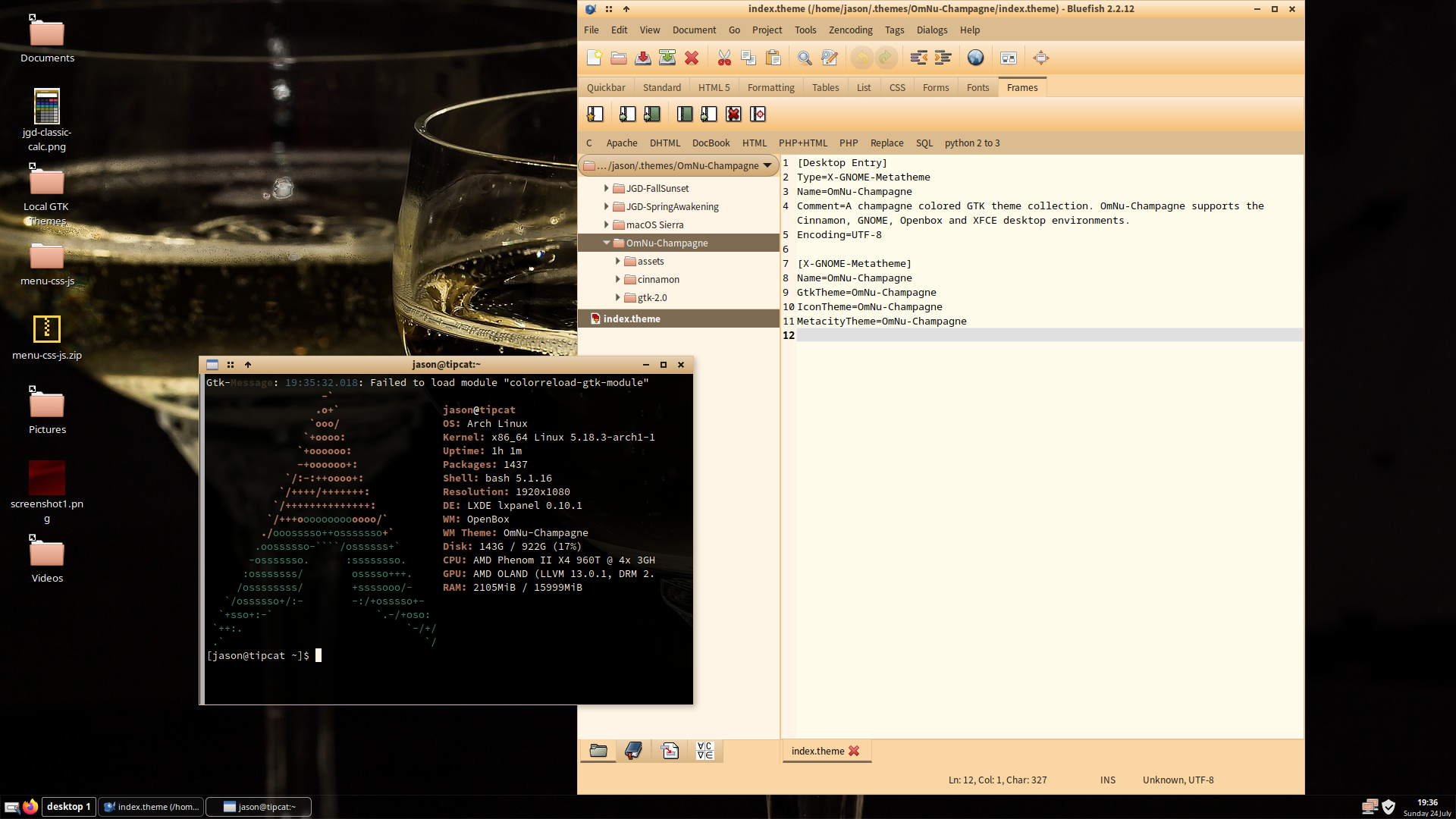Switch to the HTML 5 toolbar tab
The image size is (1456, 819).
coord(714,88)
